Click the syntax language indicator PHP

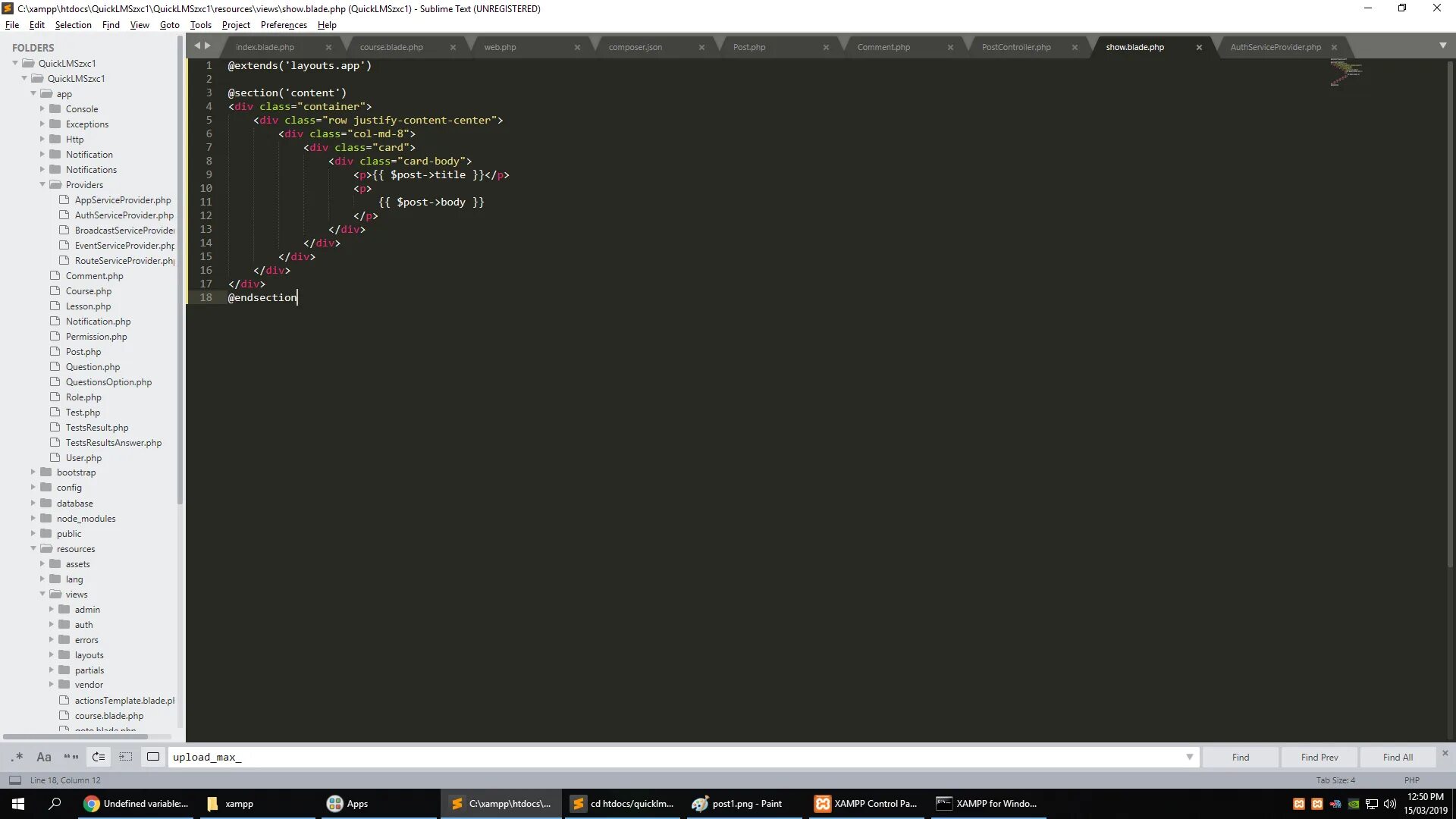[x=1413, y=780]
